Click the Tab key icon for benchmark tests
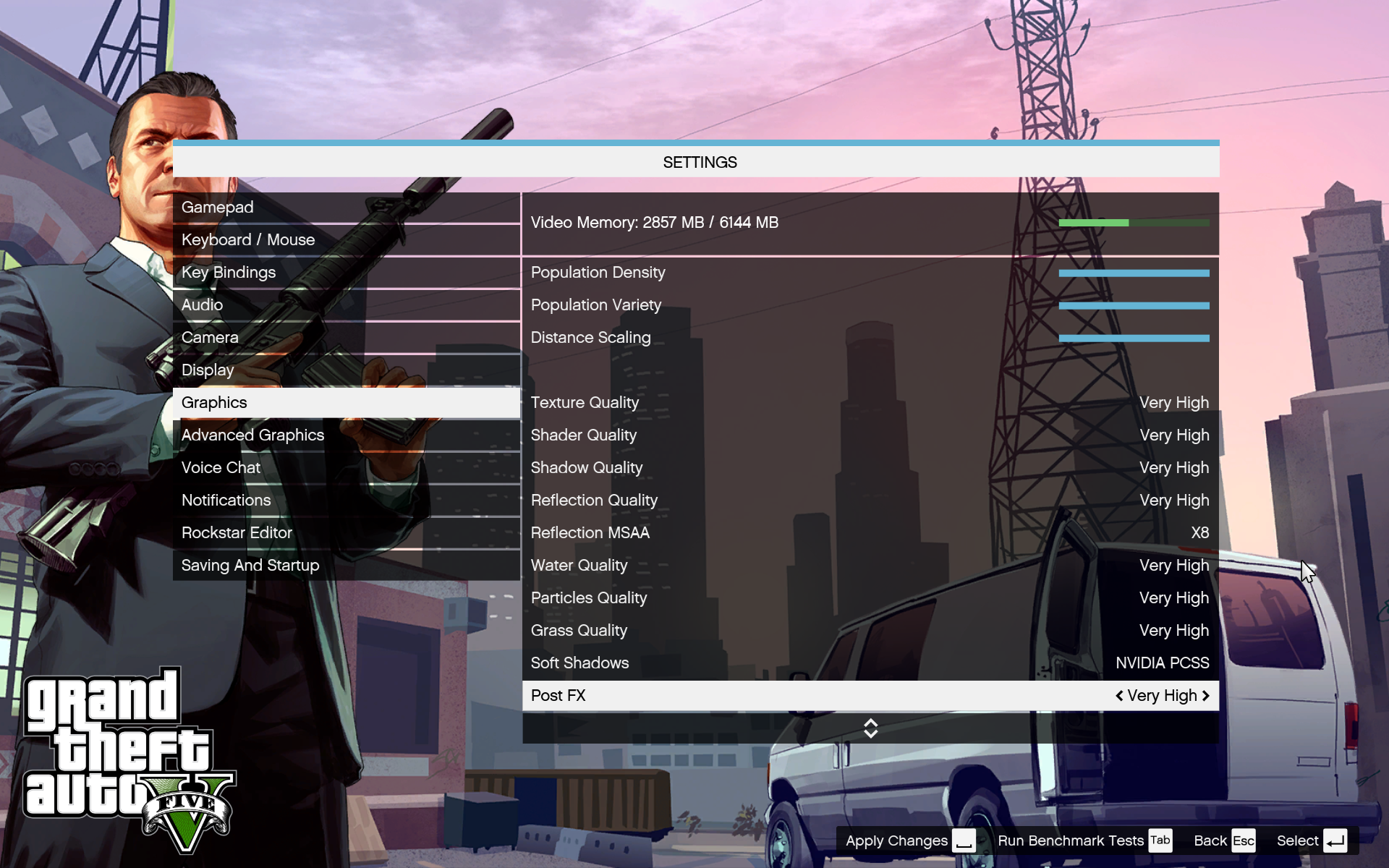This screenshot has height=868, width=1389. (x=1160, y=841)
